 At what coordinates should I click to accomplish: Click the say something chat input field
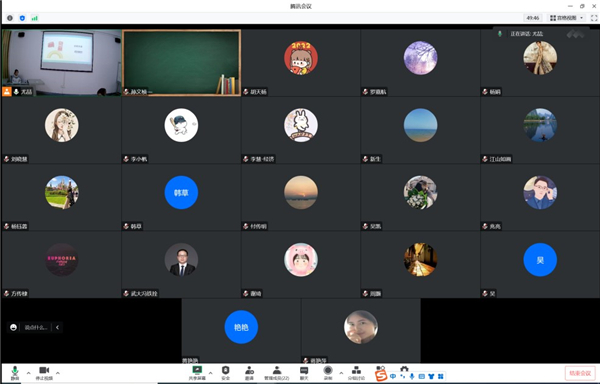point(36,327)
